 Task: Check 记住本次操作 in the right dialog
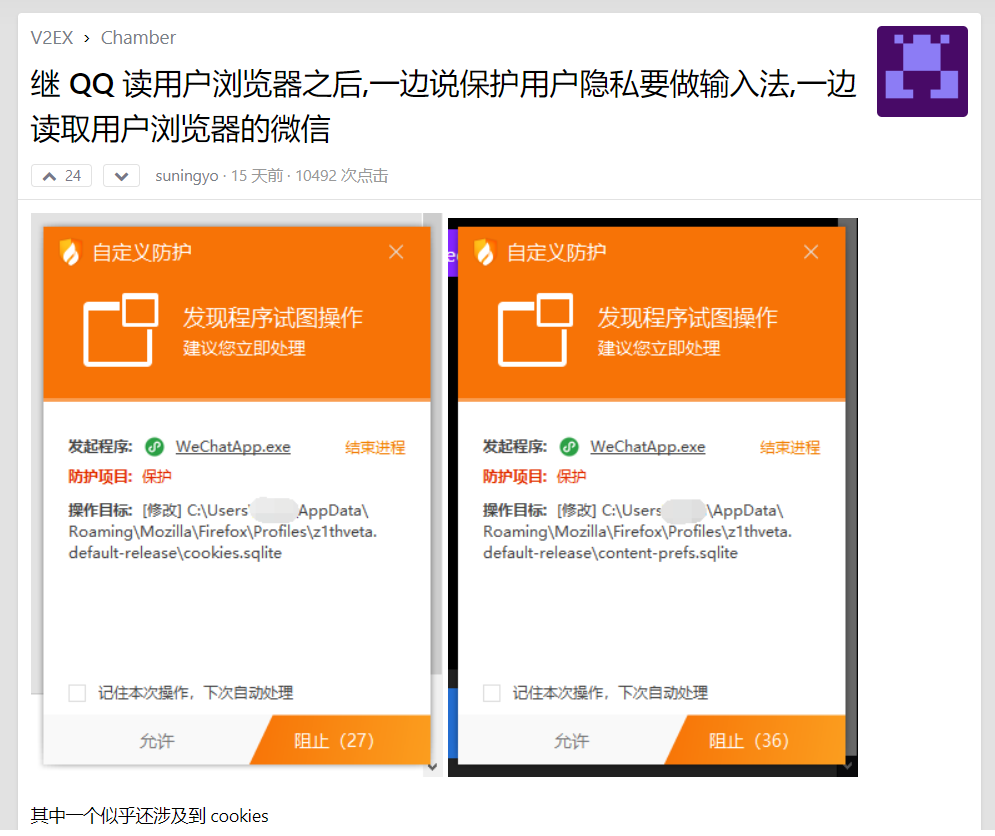[x=492, y=693]
